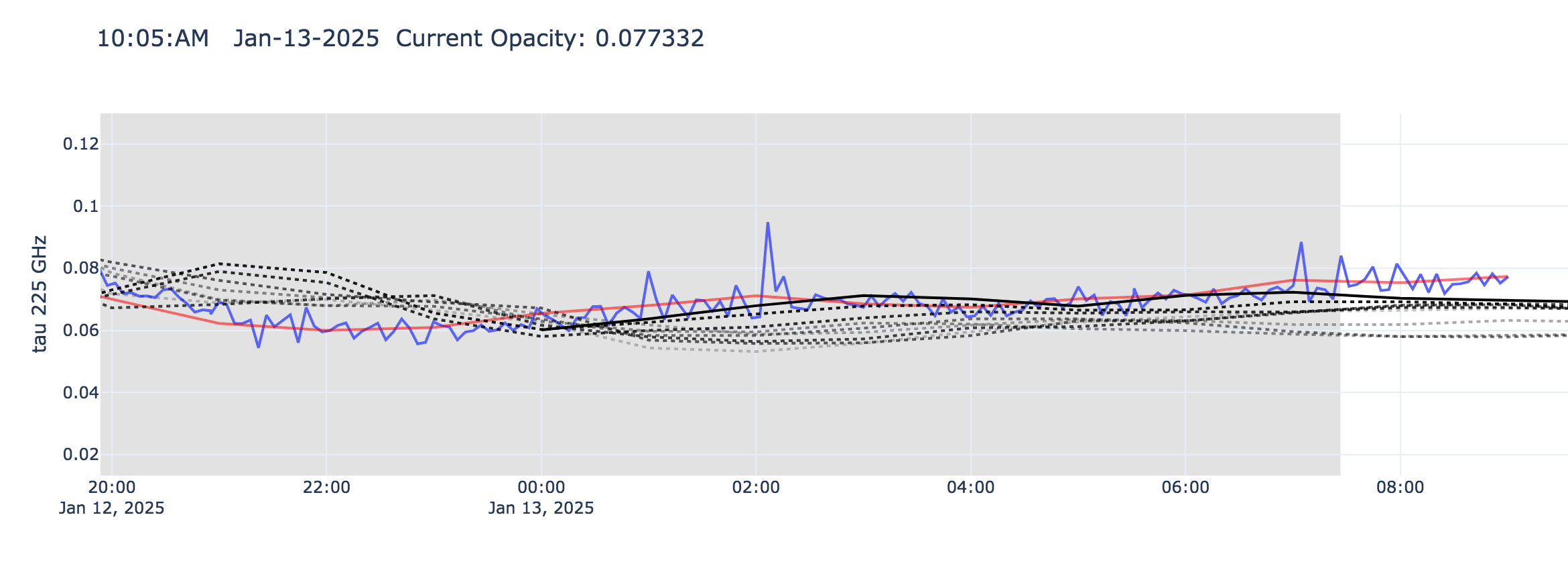Screen dimensions: 1568x566
Task: Click the tallest blue spike just after 02:00
Action: tap(767, 223)
